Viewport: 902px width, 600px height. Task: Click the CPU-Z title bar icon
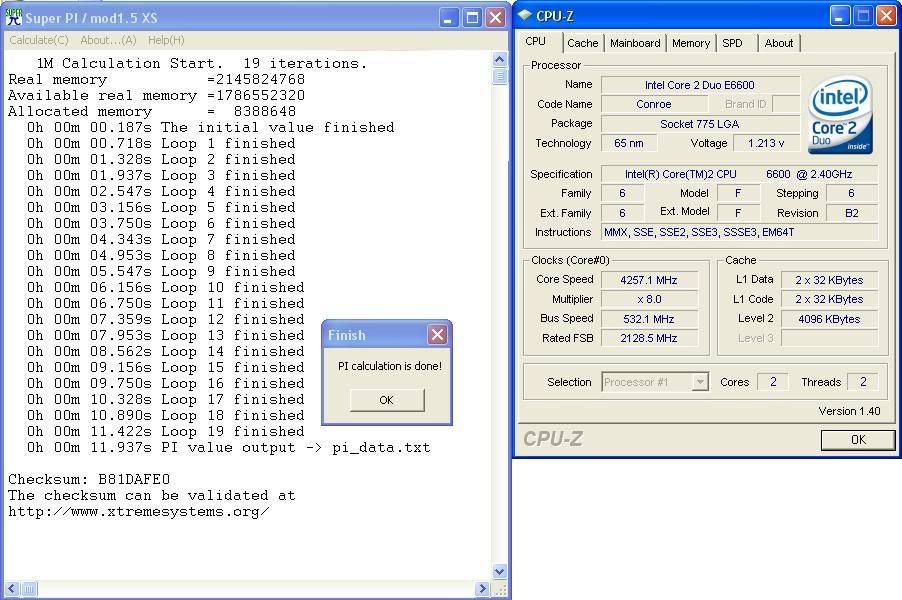[526, 16]
